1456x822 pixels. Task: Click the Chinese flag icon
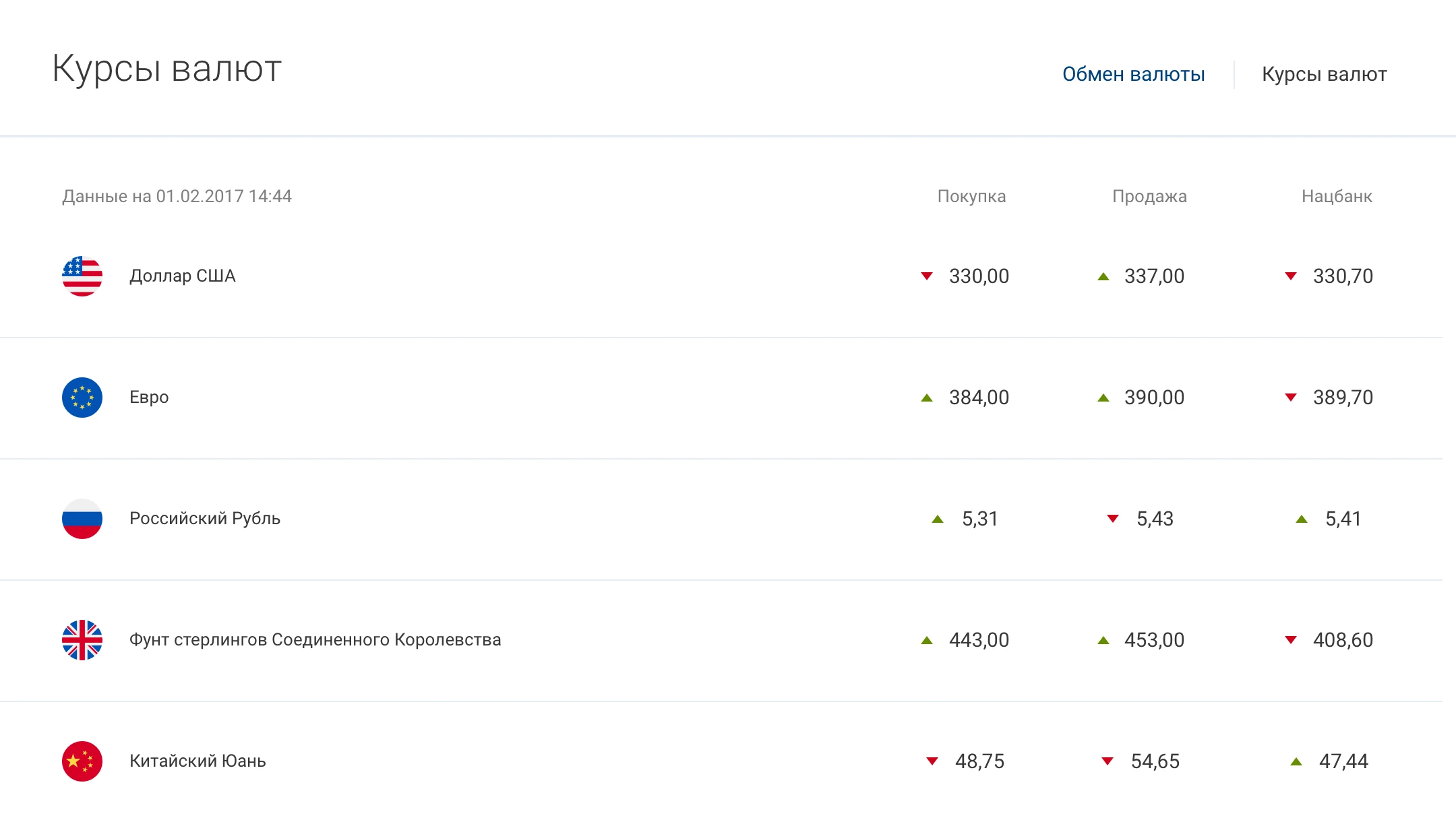coord(82,761)
